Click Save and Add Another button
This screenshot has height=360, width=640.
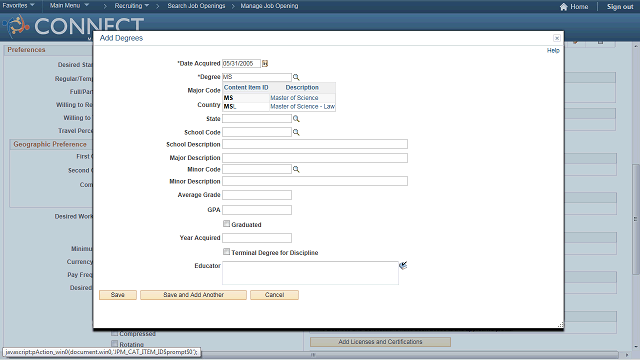click(193, 295)
